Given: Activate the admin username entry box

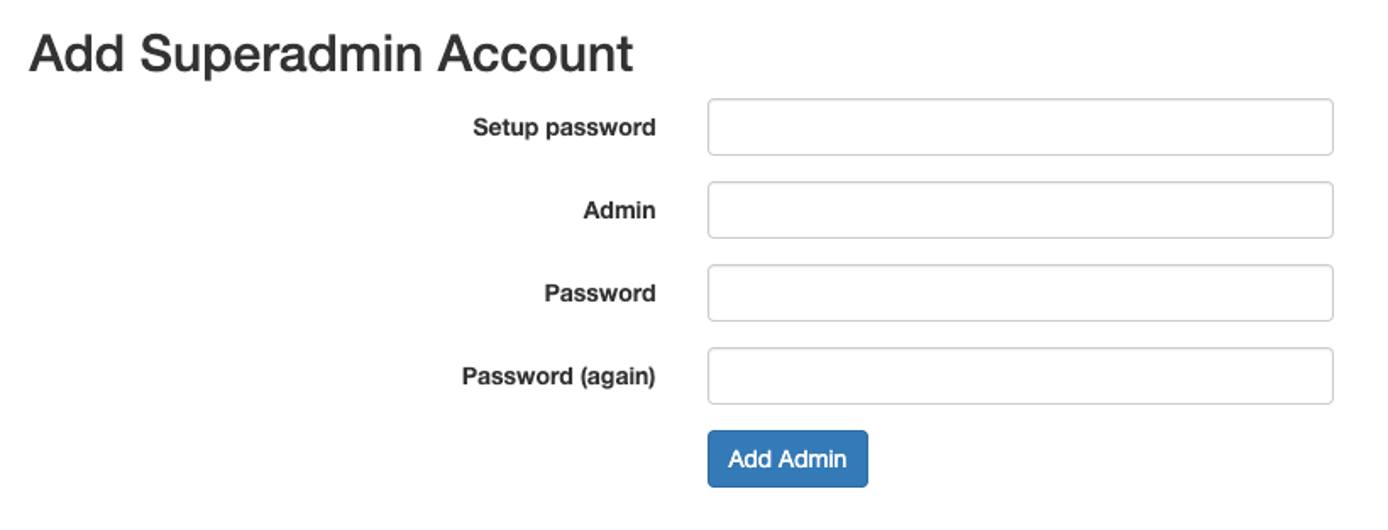Looking at the screenshot, I should [x=1020, y=210].
